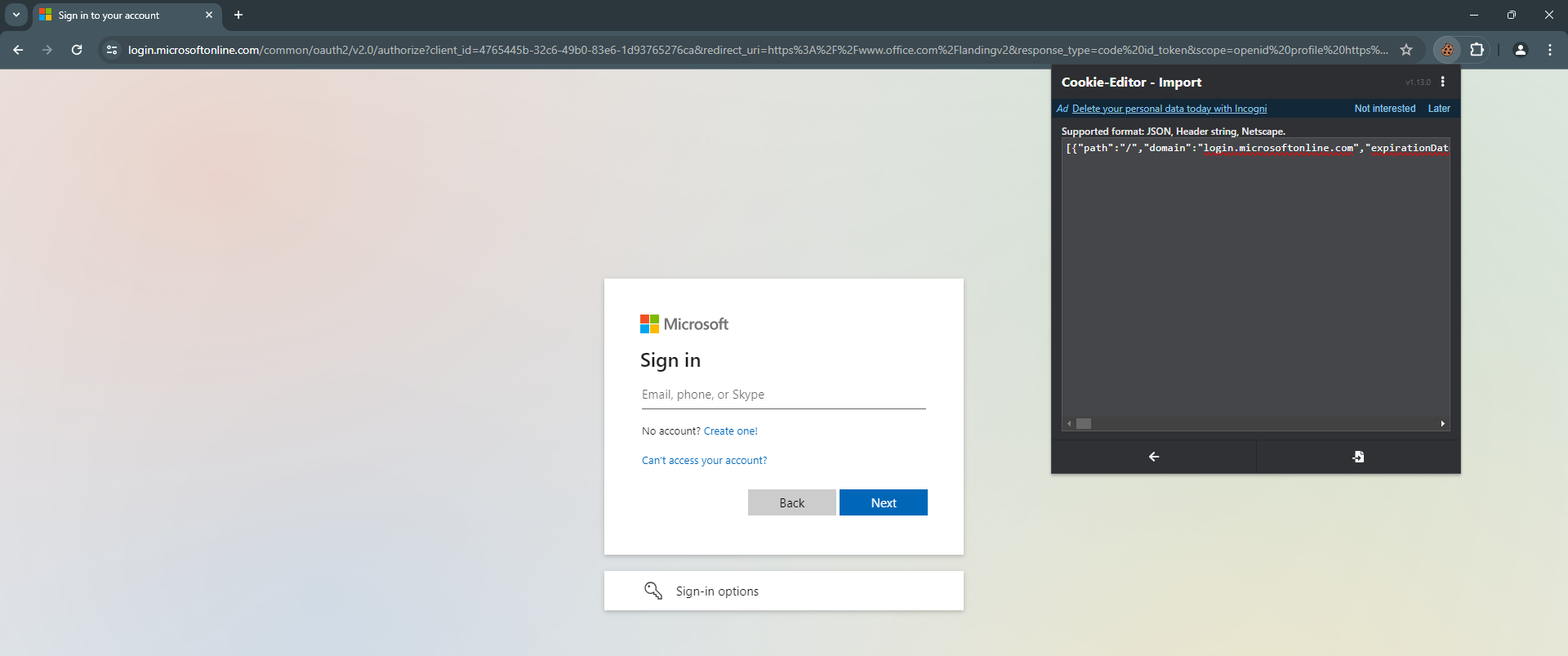The height and width of the screenshot is (656, 1568).
Task: Go forward in browser history
Action: [x=47, y=50]
